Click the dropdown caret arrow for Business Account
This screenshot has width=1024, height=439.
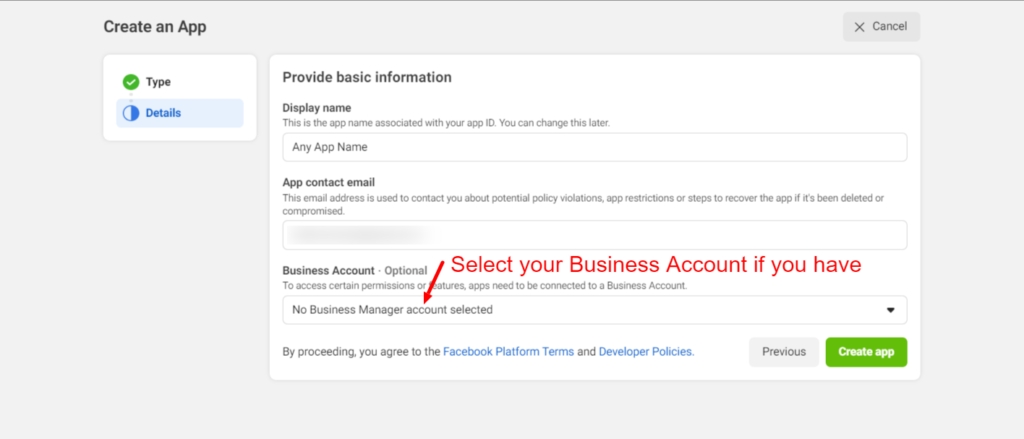[x=890, y=310]
